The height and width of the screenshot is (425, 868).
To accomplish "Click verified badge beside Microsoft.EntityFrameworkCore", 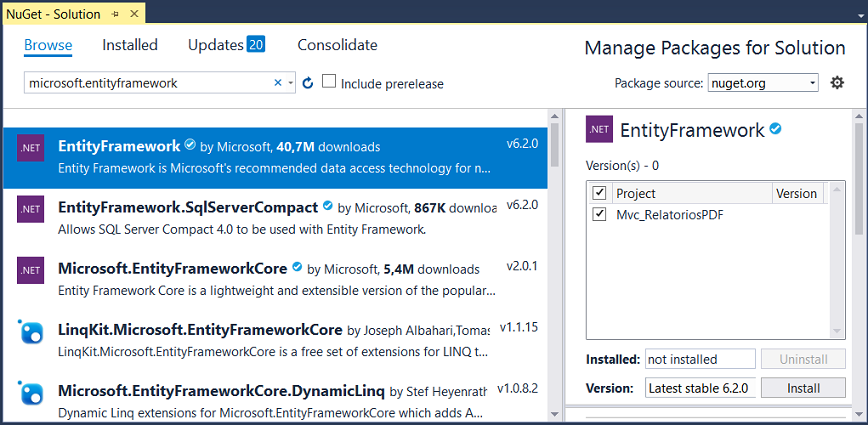I will click(x=297, y=268).
